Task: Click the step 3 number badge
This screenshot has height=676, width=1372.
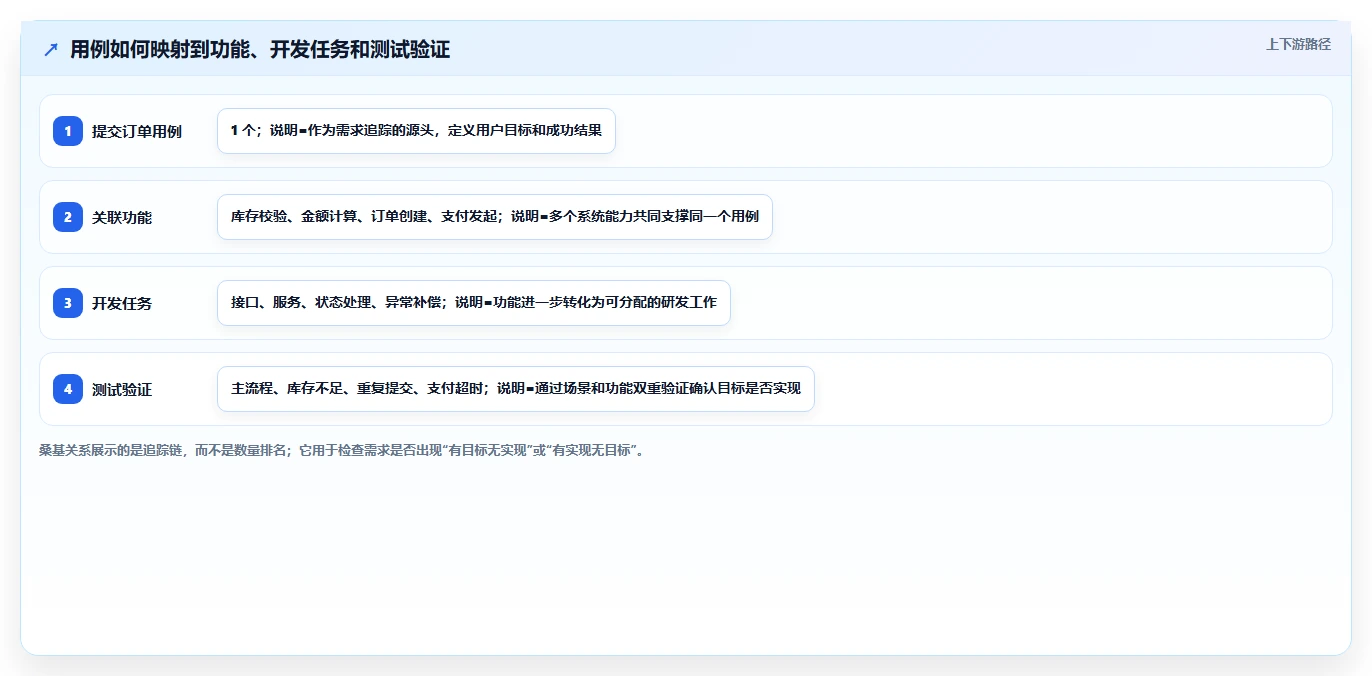Action: 68,303
